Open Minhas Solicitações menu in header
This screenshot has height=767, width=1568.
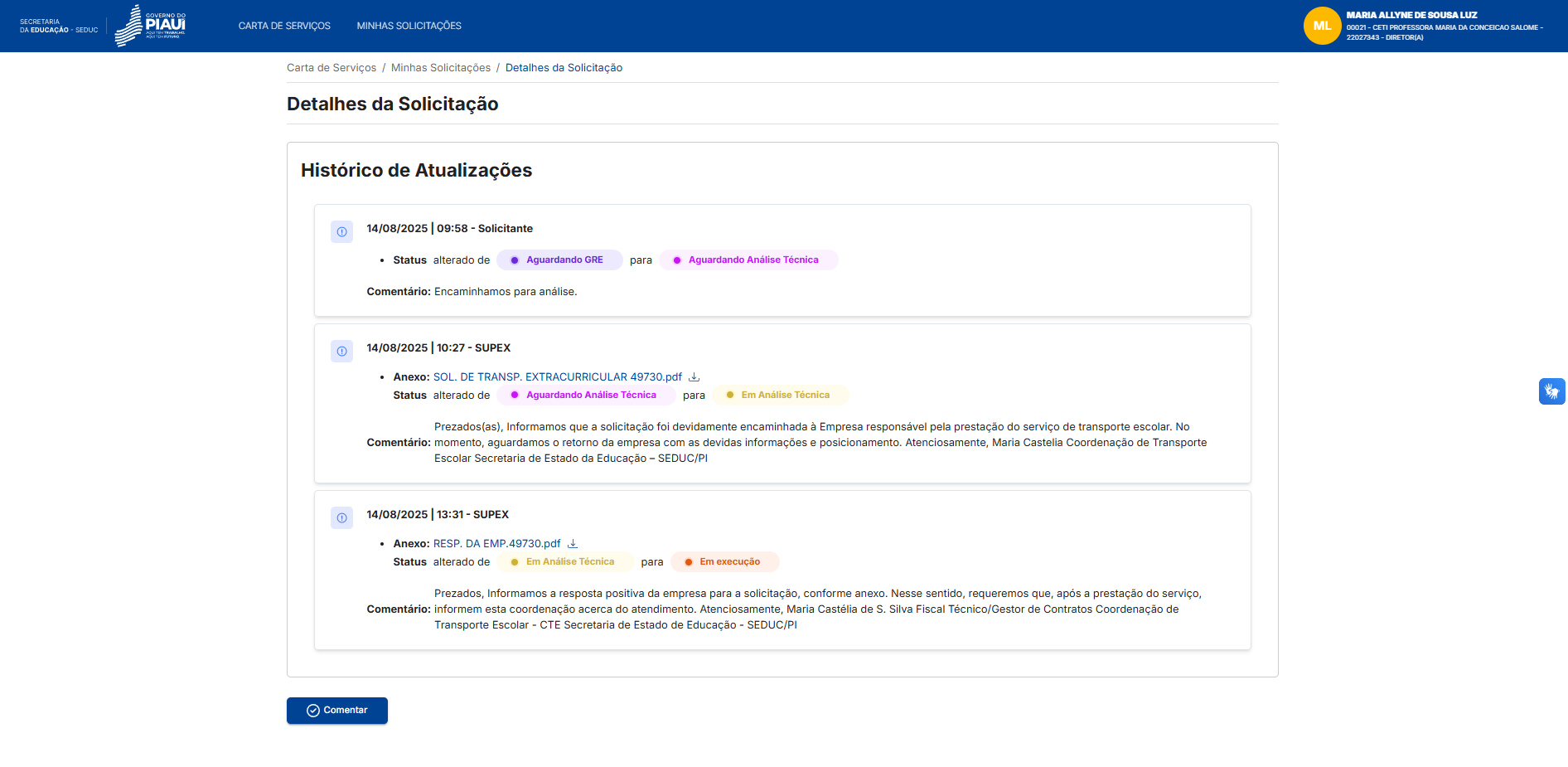point(409,26)
